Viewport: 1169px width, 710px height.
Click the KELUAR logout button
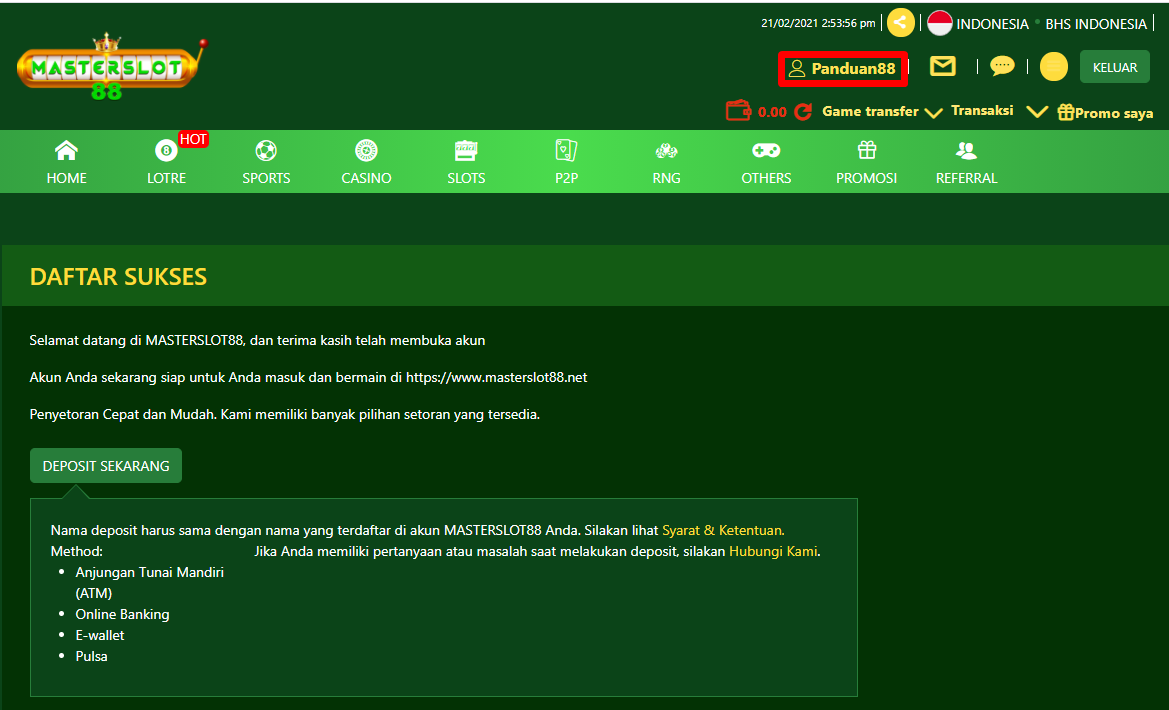pyautogui.click(x=1114, y=66)
